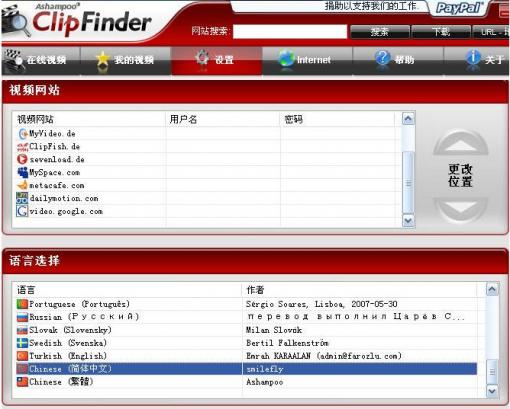Click the 语言 language column header
510x409 pixels.
coord(127,290)
